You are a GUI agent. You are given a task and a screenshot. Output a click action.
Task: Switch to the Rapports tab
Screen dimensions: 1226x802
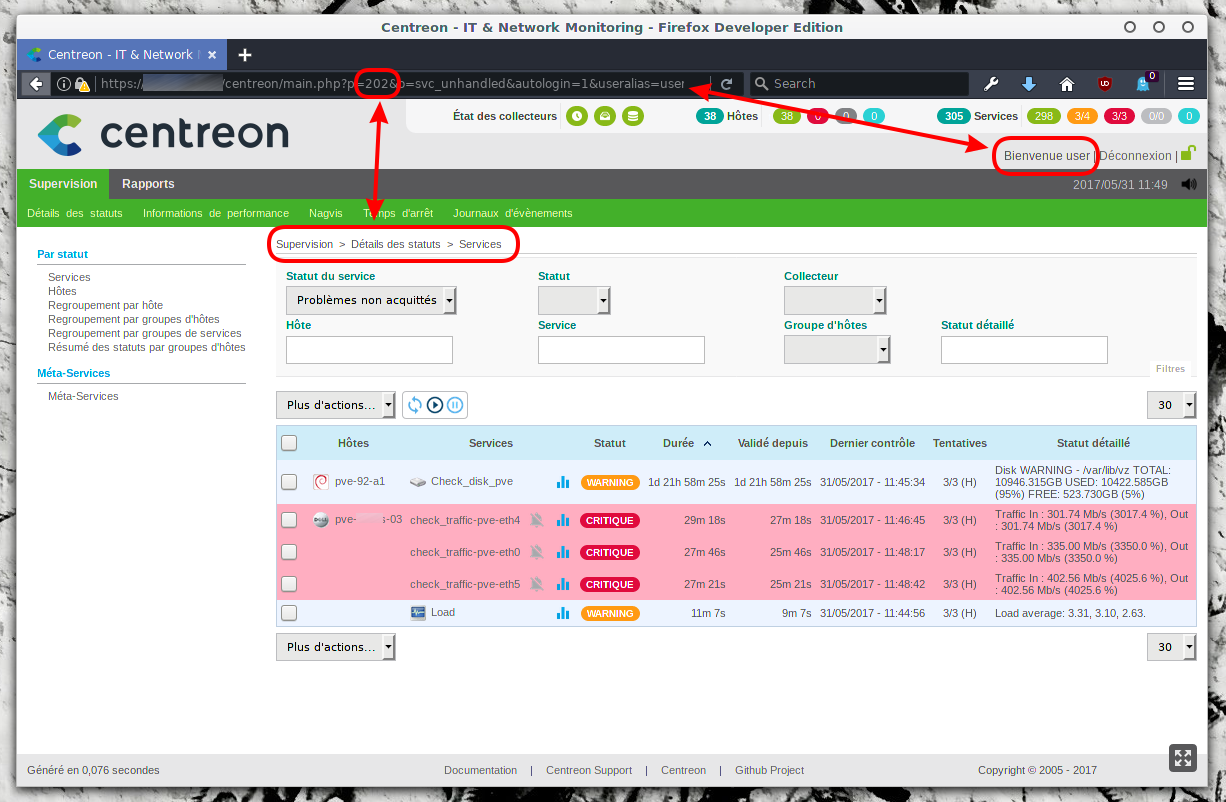pos(148,184)
